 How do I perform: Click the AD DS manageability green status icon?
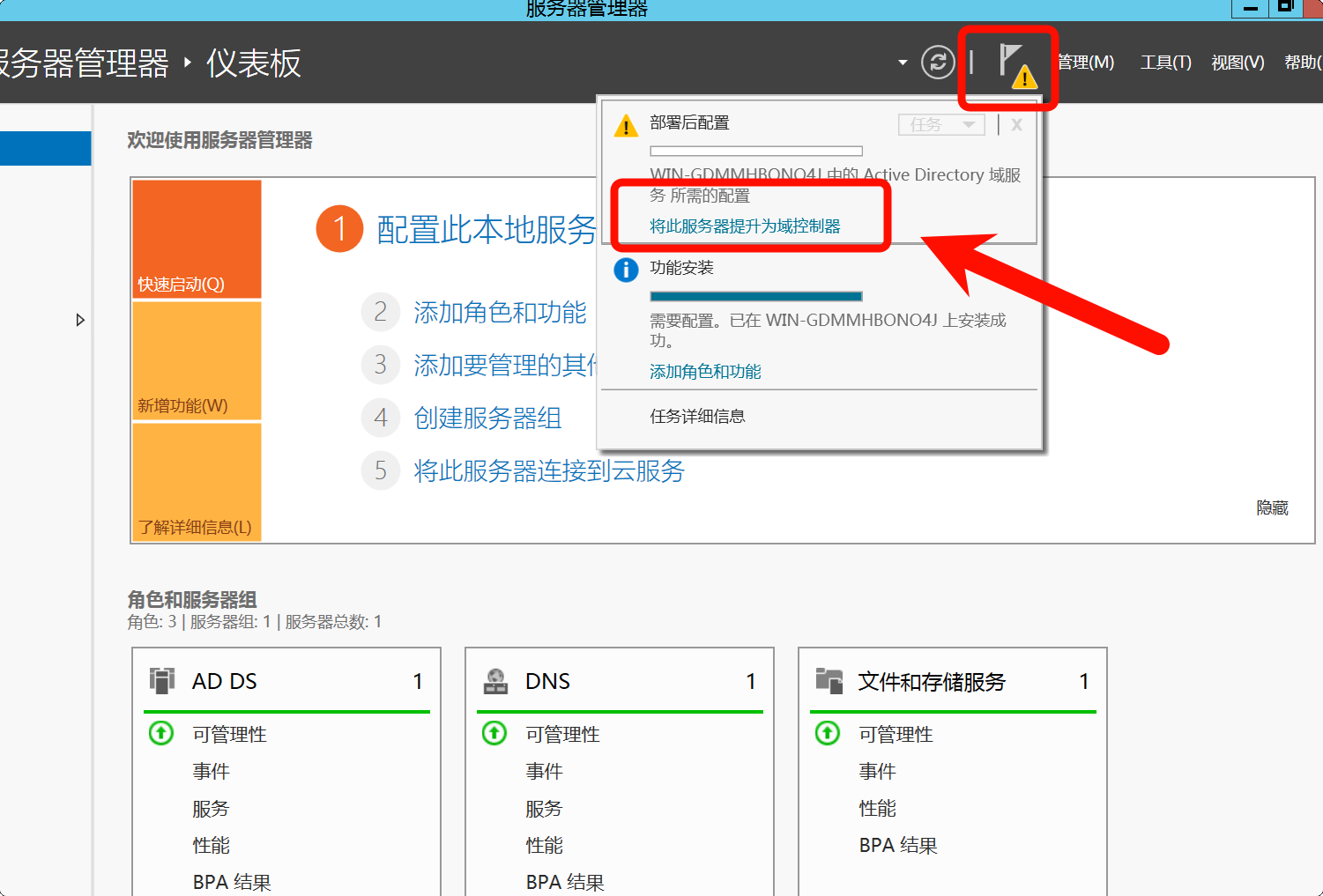point(161,733)
